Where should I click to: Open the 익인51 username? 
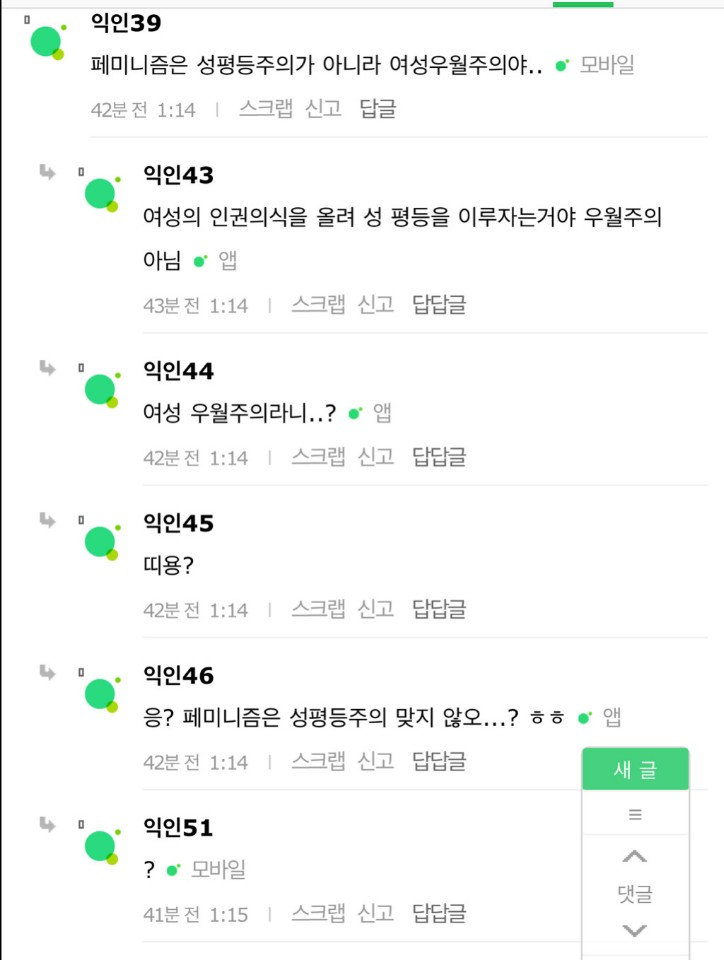[178, 828]
